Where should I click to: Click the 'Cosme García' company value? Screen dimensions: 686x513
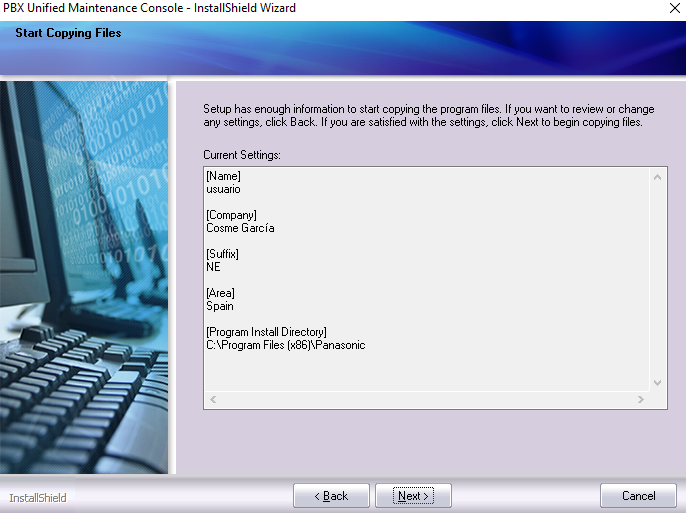[240, 228]
